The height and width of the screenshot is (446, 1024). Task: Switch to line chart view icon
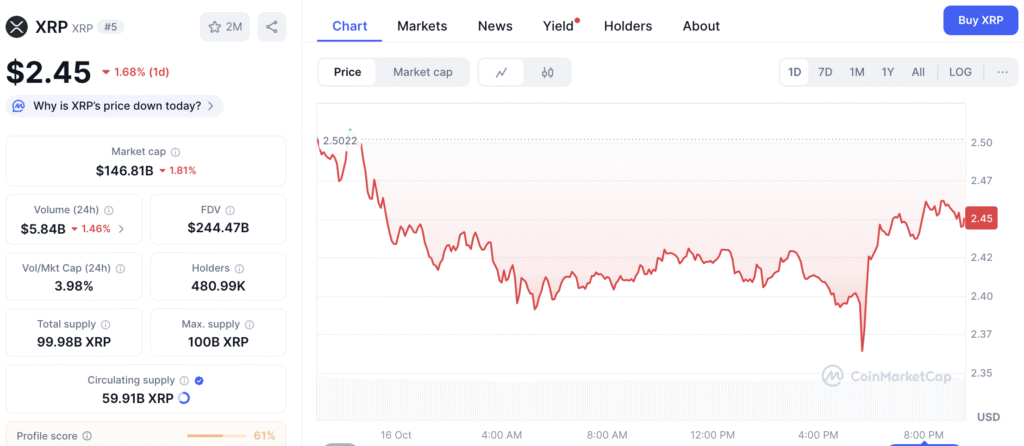point(502,72)
